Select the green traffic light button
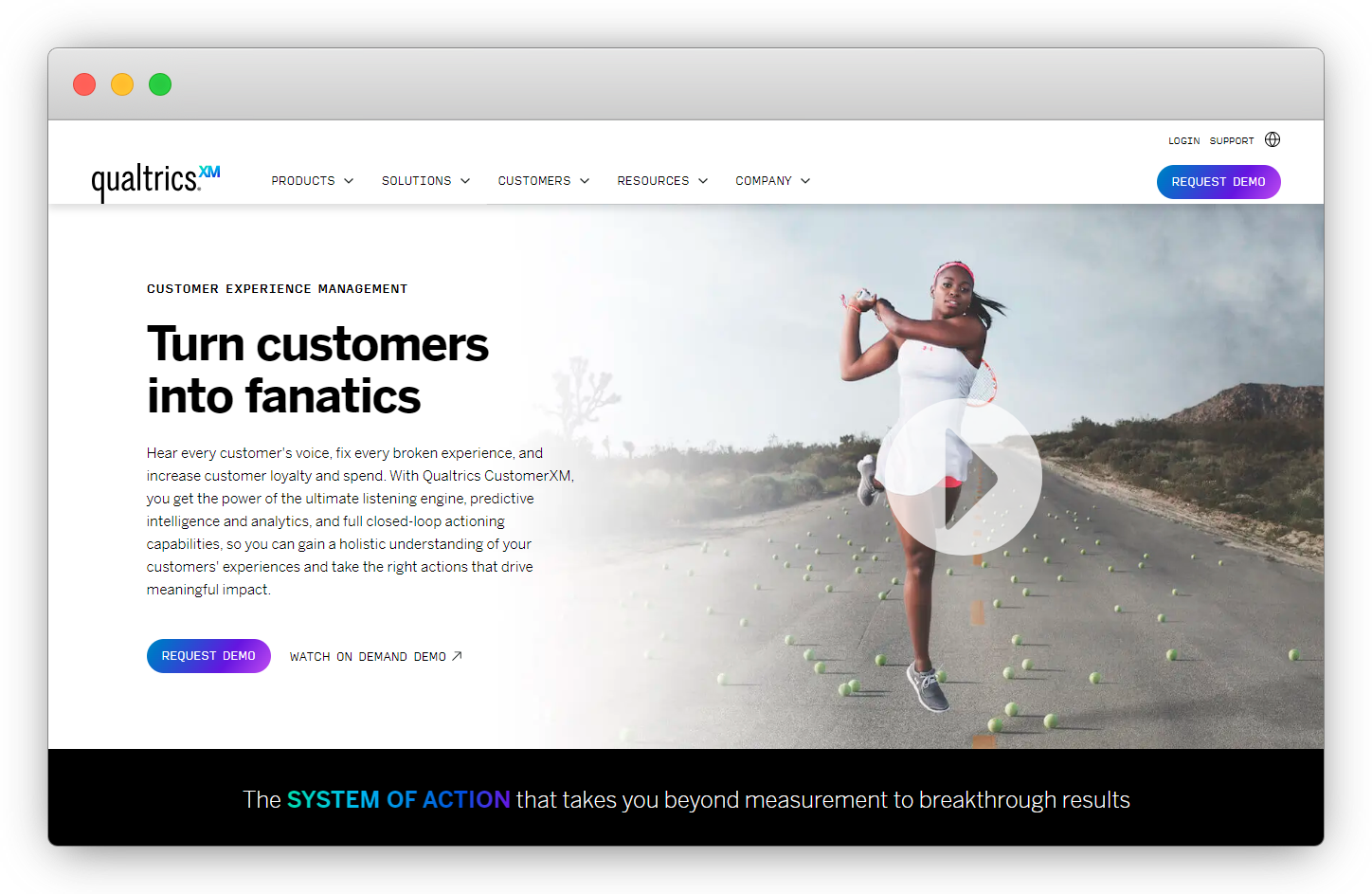Viewport: 1372px width, 894px height. (x=160, y=83)
